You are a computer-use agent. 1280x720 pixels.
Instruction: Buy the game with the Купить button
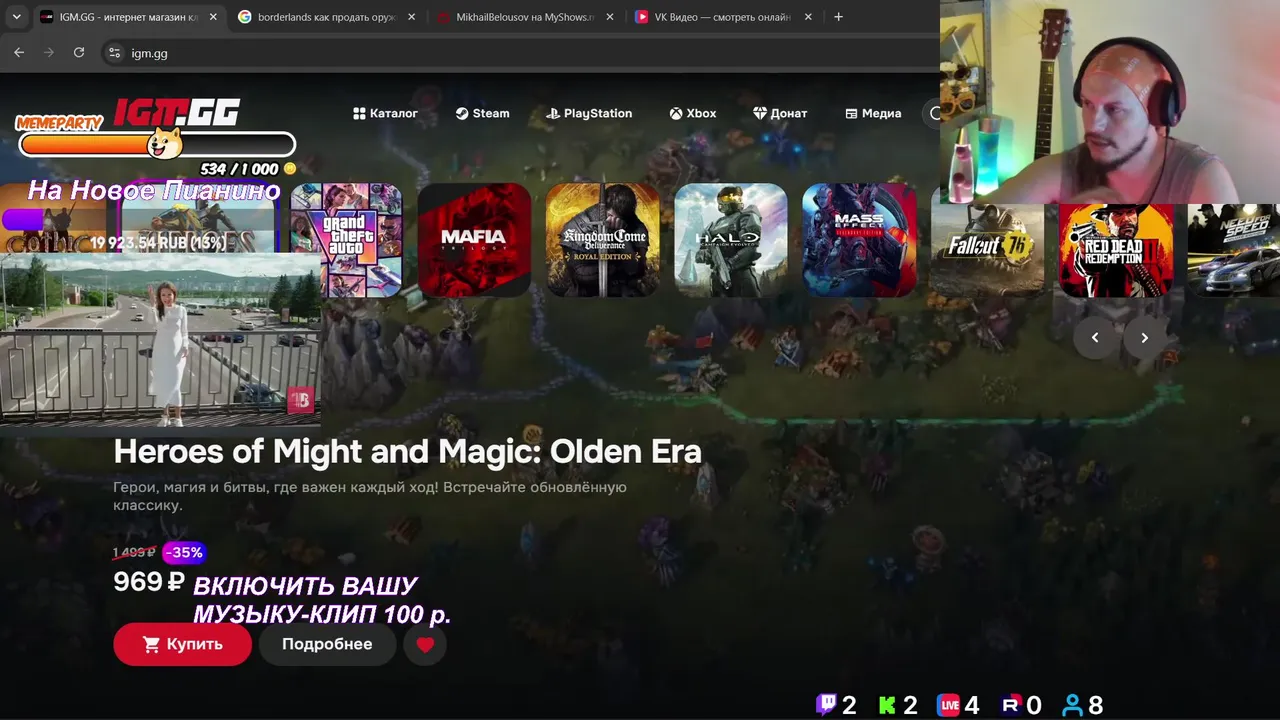pyautogui.click(x=182, y=644)
